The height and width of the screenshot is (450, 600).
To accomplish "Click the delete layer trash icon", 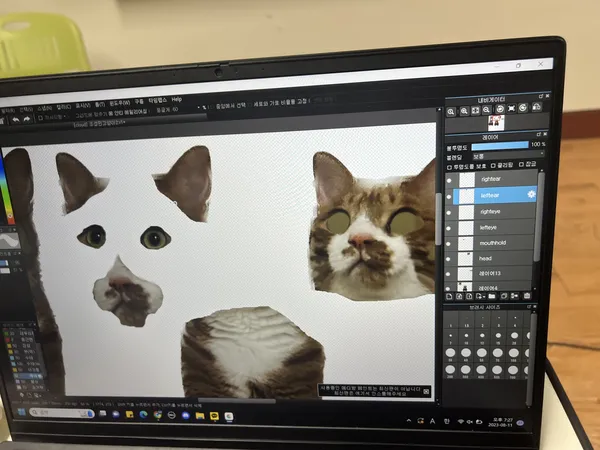I will pyautogui.click(x=527, y=296).
